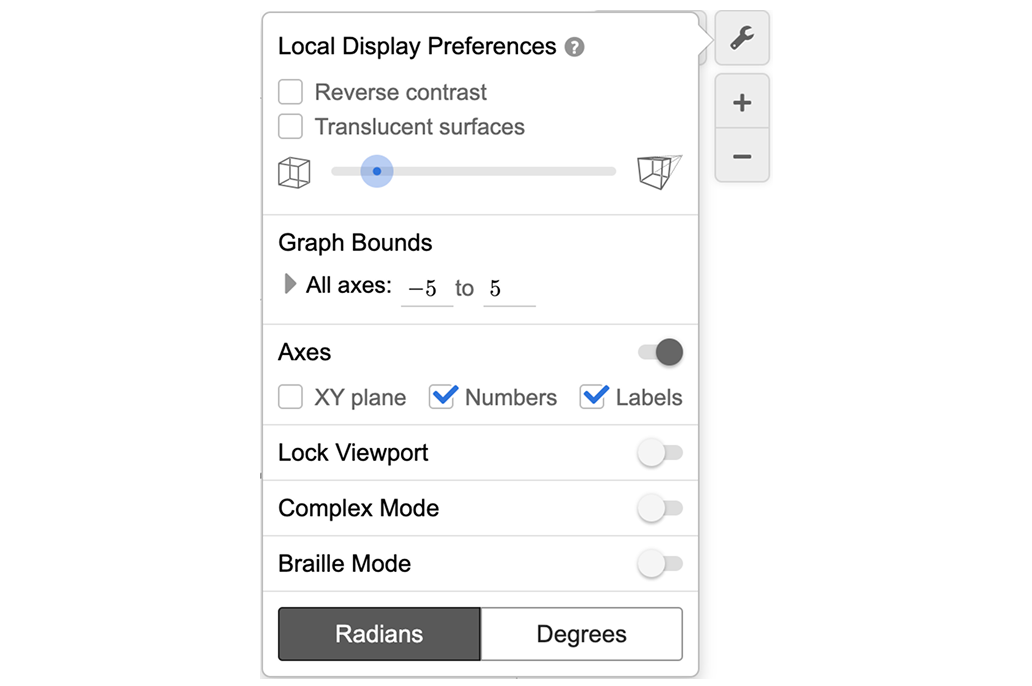This screenshot has height=686, width=1032.
Task: Zoom in with the plus button
Action: tap(742, 103)
